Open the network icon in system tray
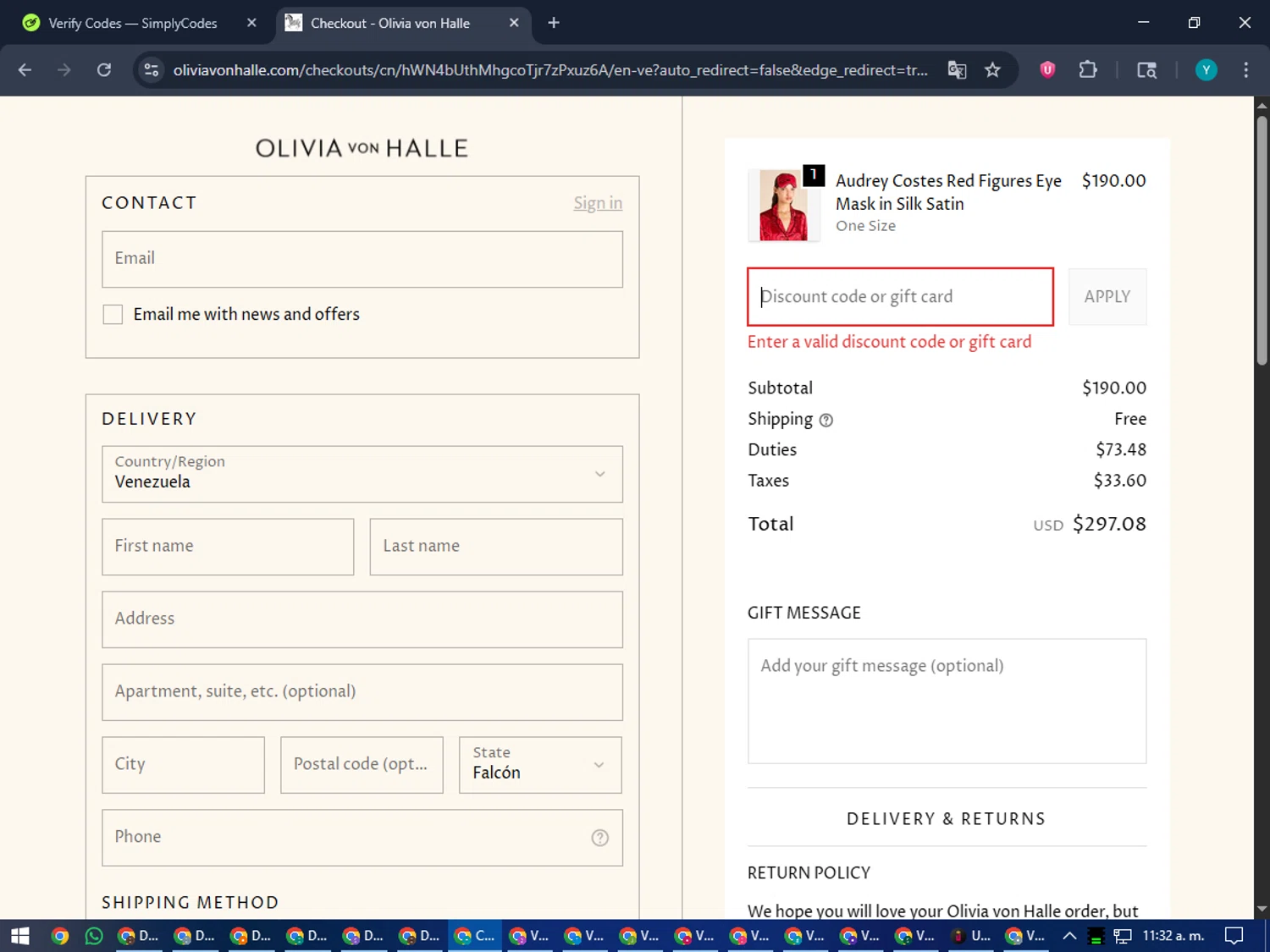The height and width of the screenshot is (952, 1270). point(1123,936)
